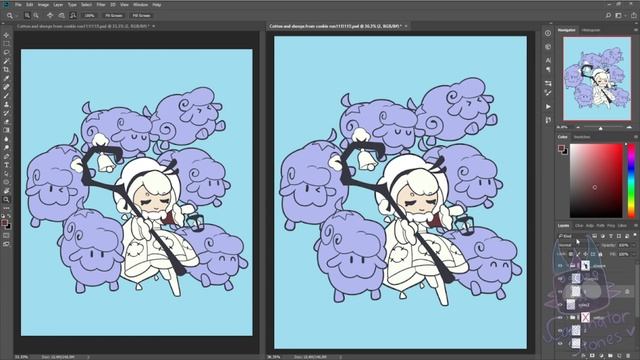Select the Healing Brush tool
Viewport: 640px width, 360px height.
click(x=6, y=87)
